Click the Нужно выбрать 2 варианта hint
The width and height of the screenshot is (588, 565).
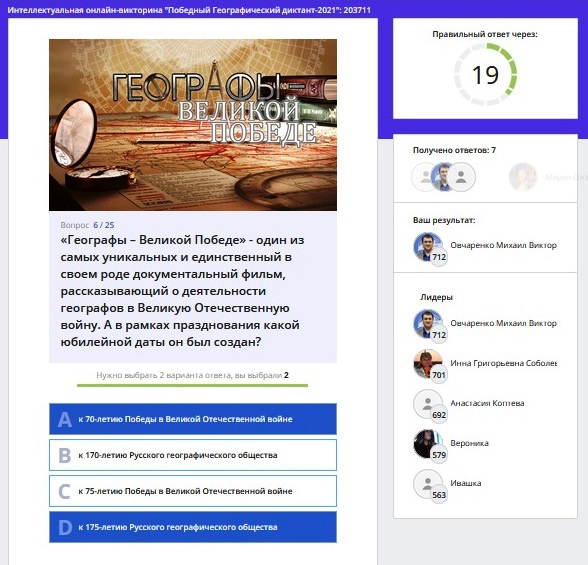(x=192, y=375)
